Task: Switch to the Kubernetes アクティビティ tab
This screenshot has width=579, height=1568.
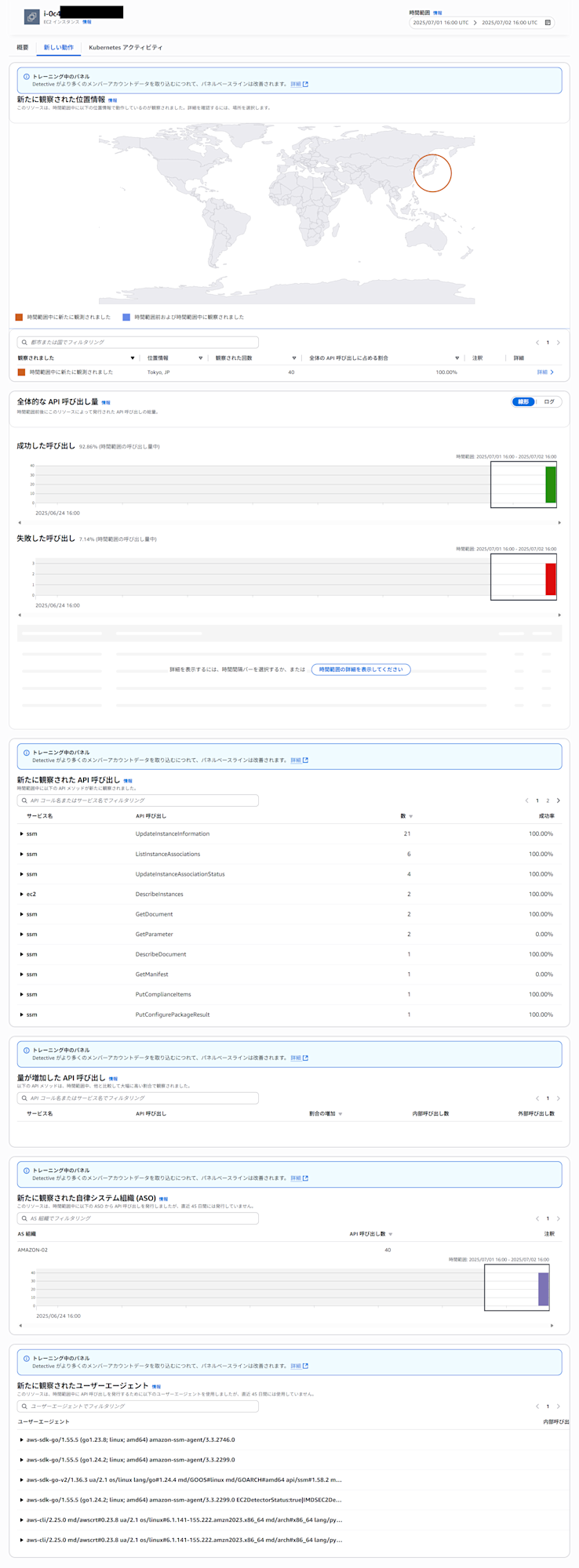Action: [x=126, y=48]
